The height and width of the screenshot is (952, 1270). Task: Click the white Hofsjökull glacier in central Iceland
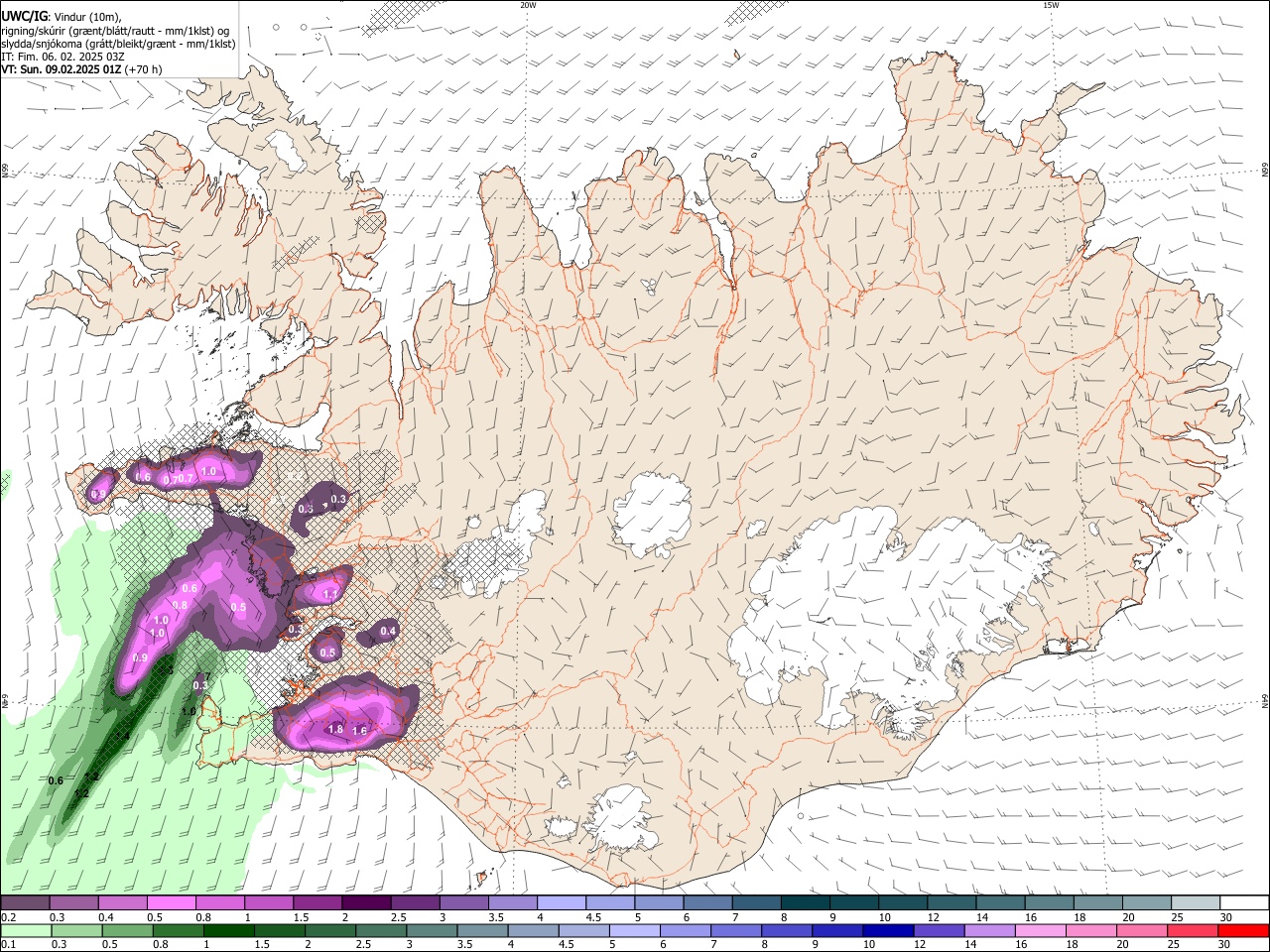pos(652,514)
